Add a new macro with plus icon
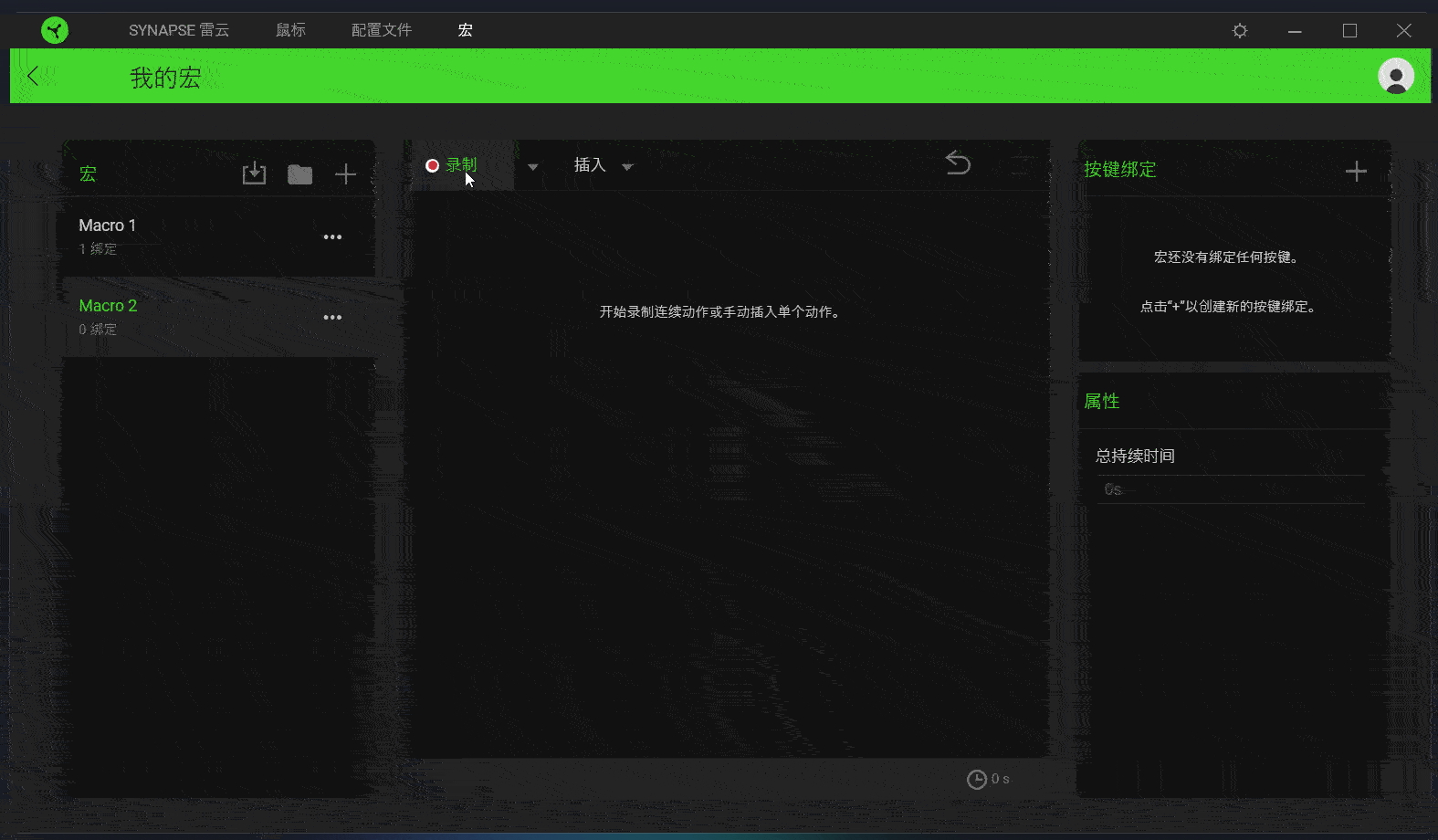The height and width of the screenshot is (840, 1438). (345, 174)
